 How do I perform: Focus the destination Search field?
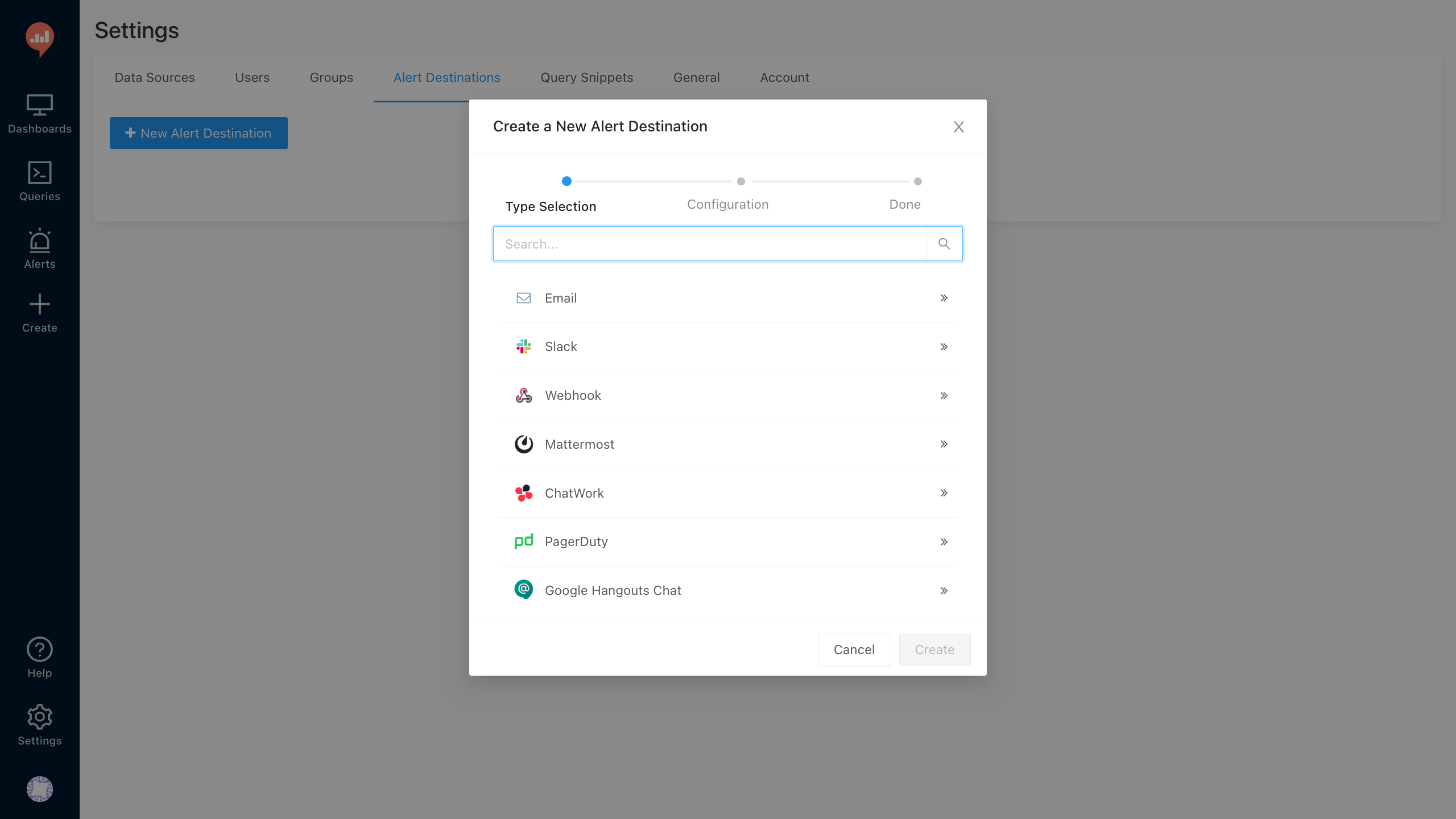click(x=709, y=244)
